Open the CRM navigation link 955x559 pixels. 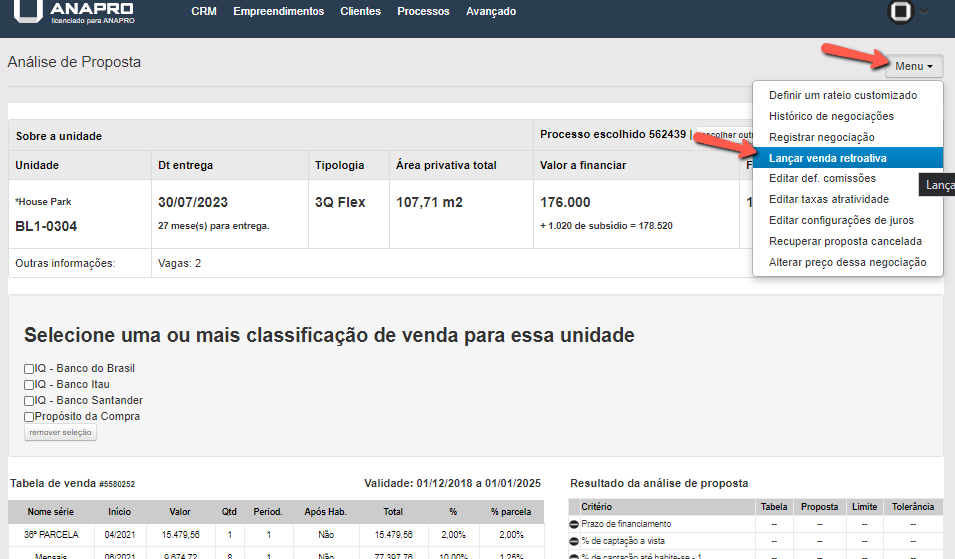click(204, 12)
